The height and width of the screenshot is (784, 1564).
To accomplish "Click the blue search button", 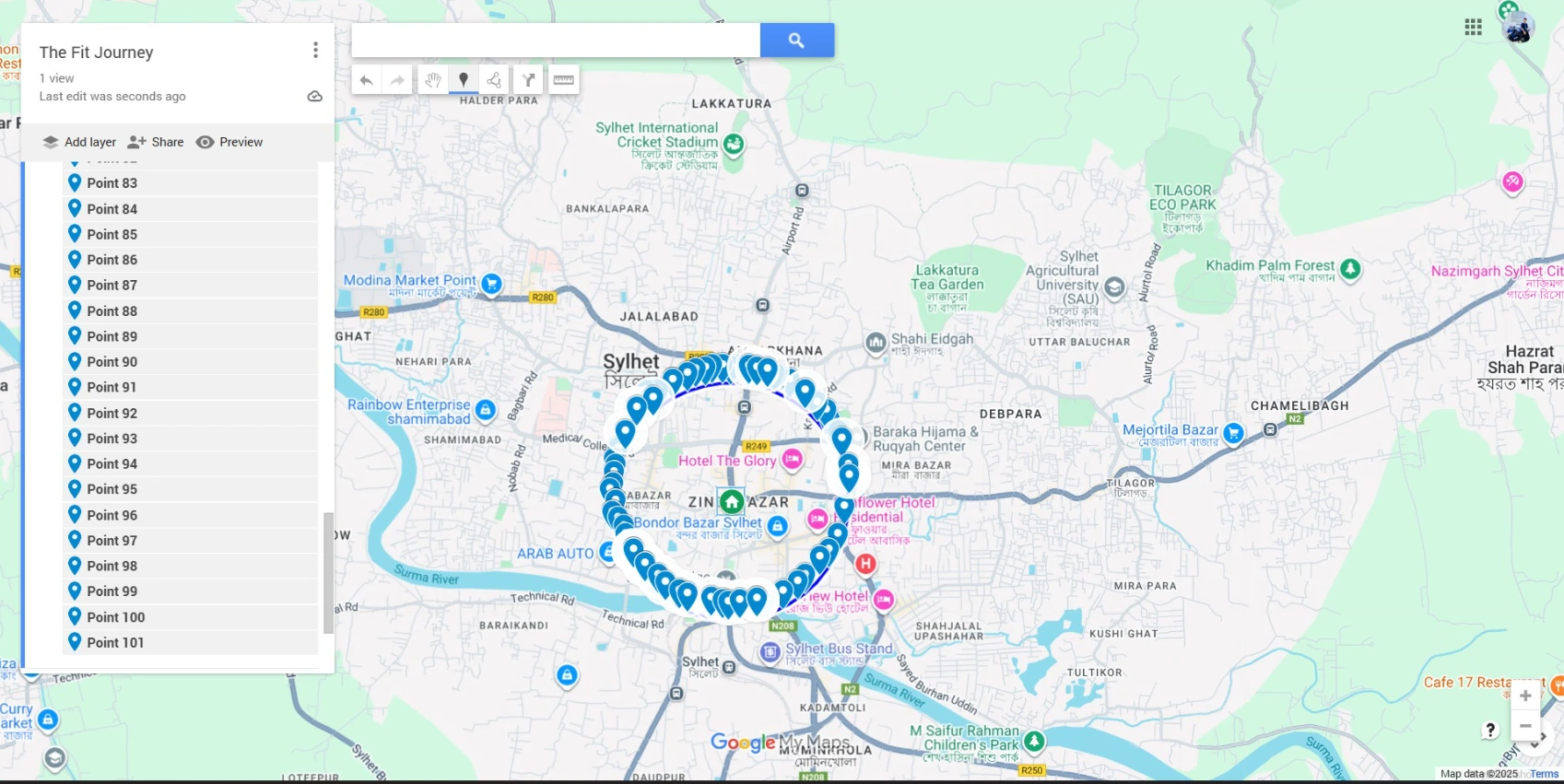I will (x=796, y=41).
